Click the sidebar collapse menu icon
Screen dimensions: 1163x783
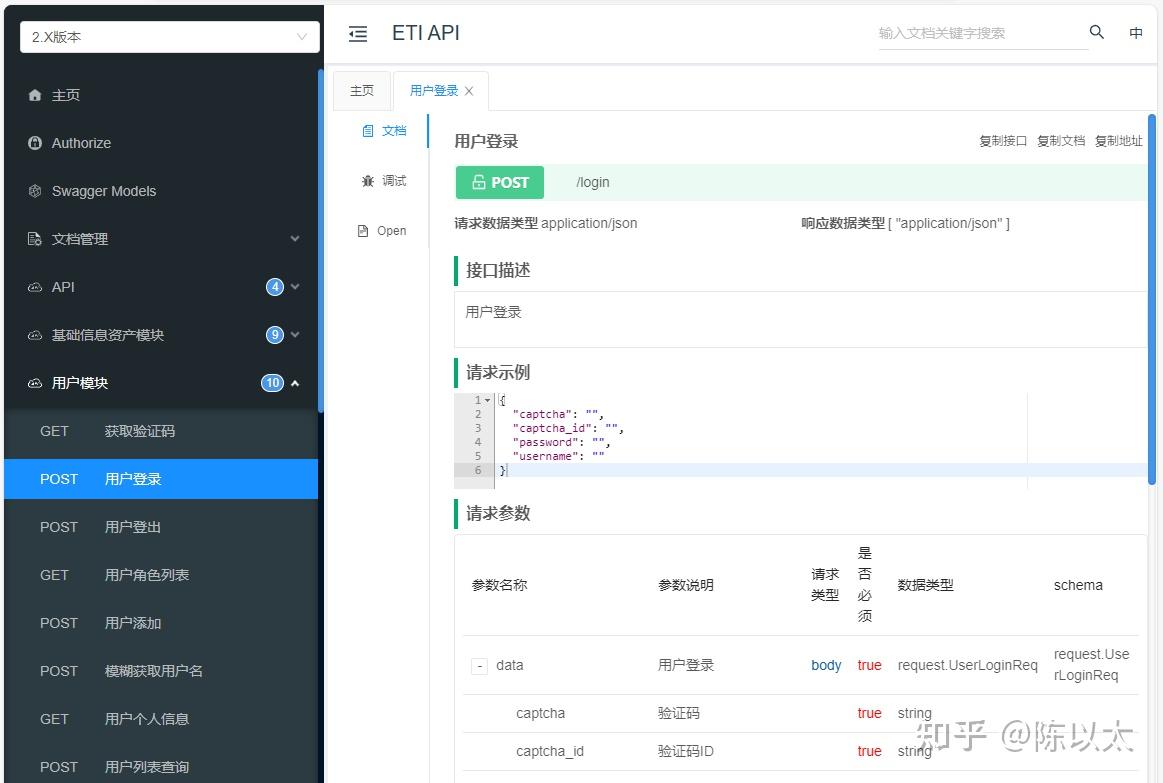click(x=358, y=33)
